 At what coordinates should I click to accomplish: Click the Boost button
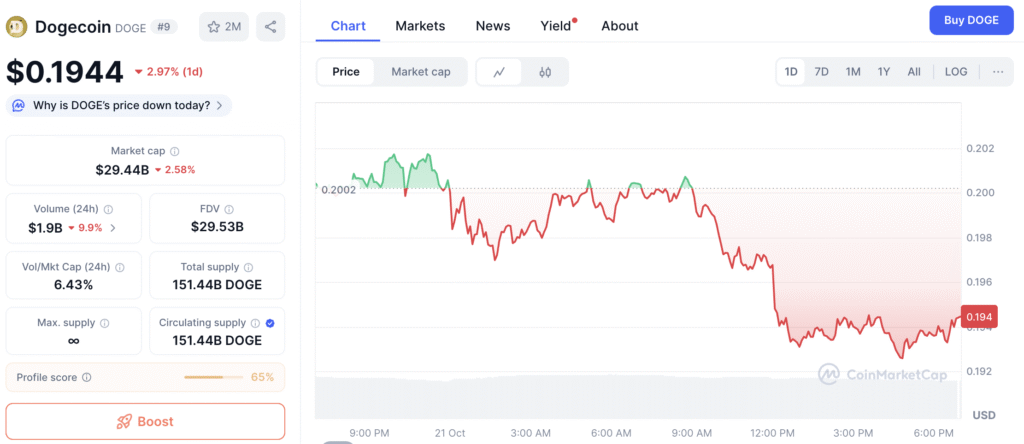coord(145,421)
